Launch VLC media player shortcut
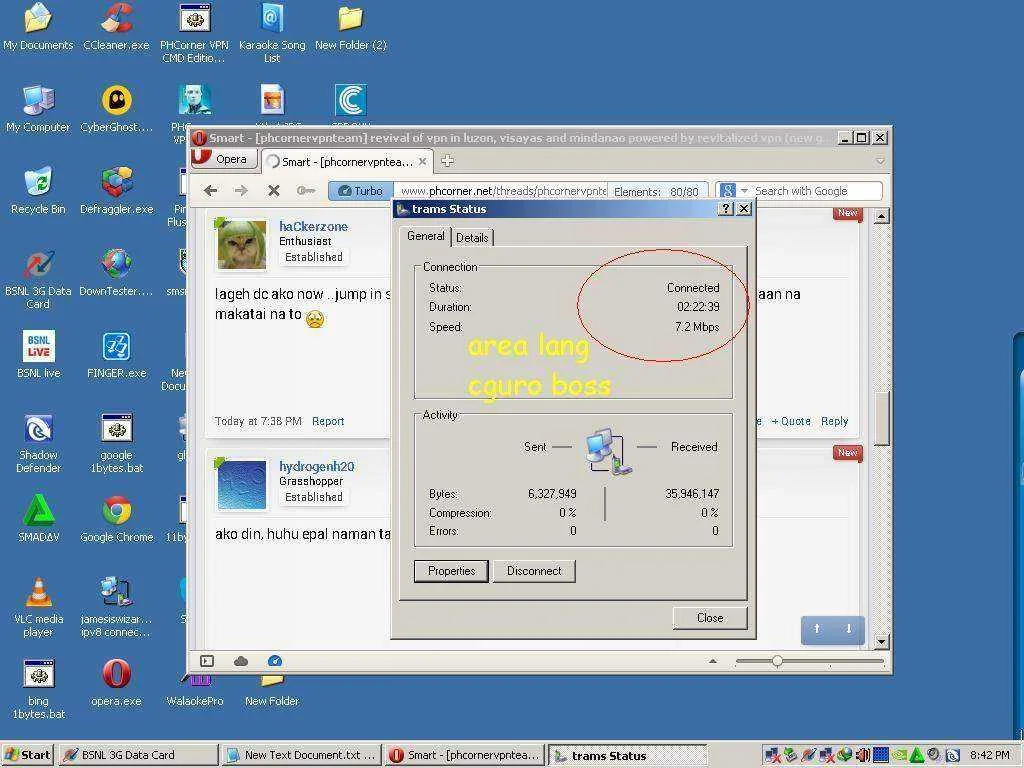The width and height of the screenshot is (1024, 768). click(38, 607)
